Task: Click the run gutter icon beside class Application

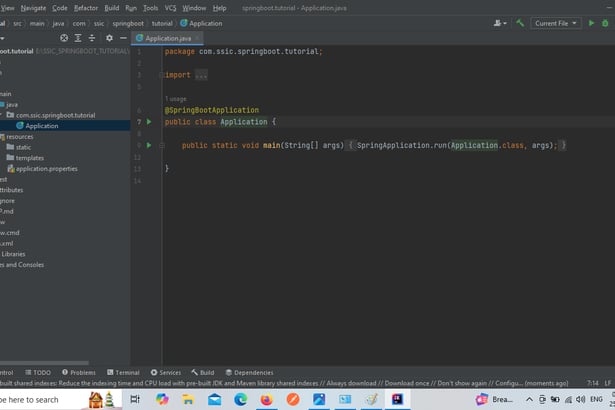Action: (149, 122)
